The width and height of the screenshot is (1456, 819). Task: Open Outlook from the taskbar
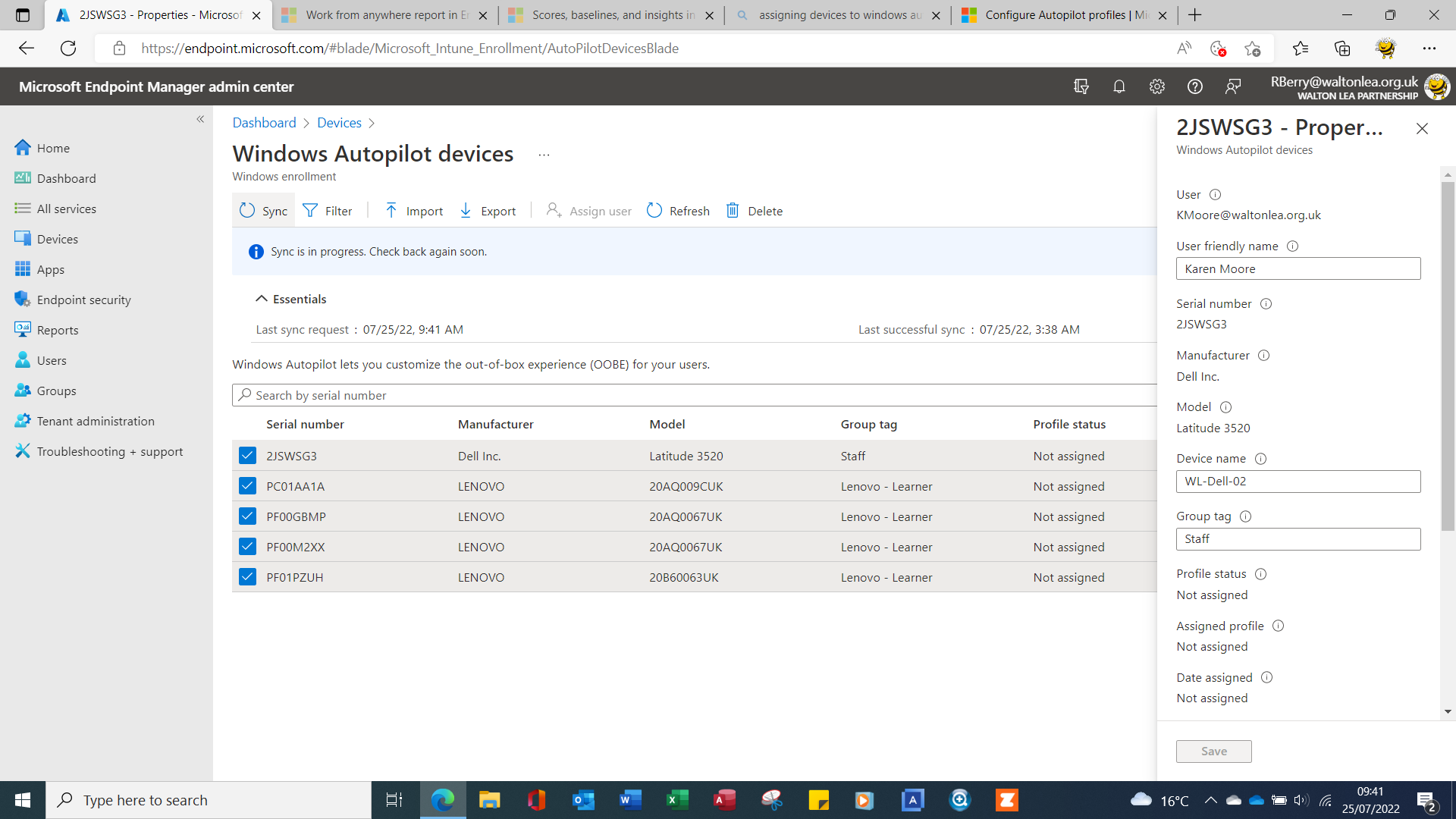583,800
